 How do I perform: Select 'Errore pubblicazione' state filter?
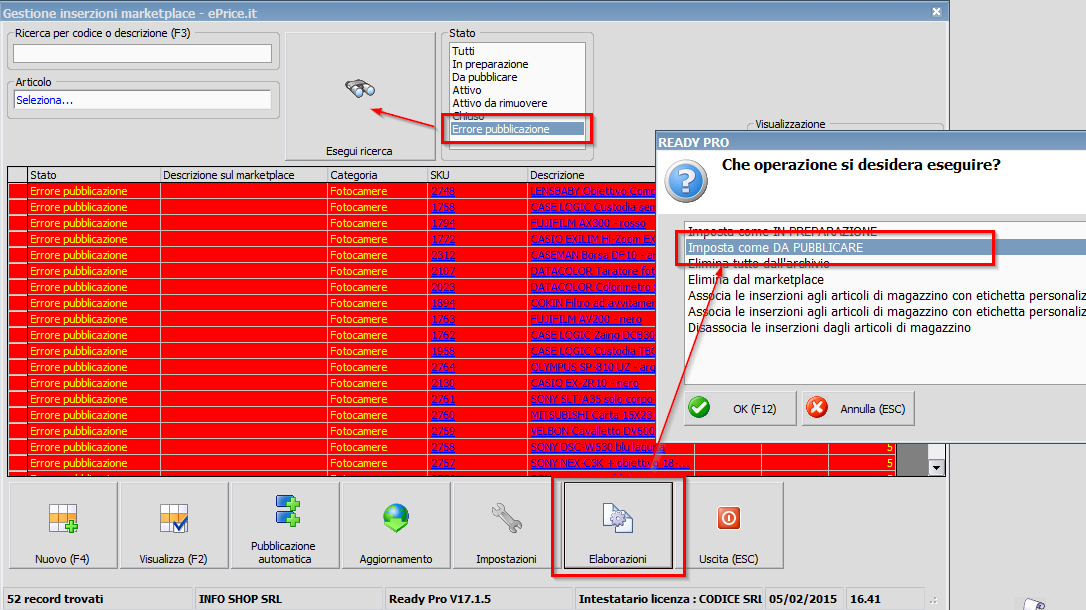pos(517,129)
